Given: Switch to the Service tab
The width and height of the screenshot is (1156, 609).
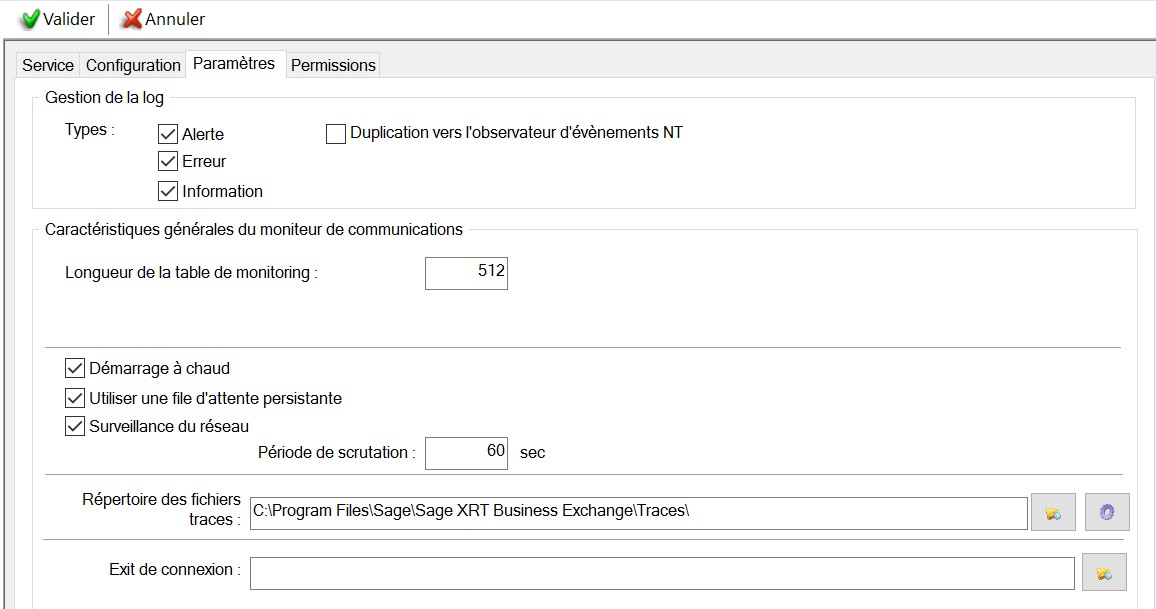Looking at the screenshot, I should (x=48, y=65).
